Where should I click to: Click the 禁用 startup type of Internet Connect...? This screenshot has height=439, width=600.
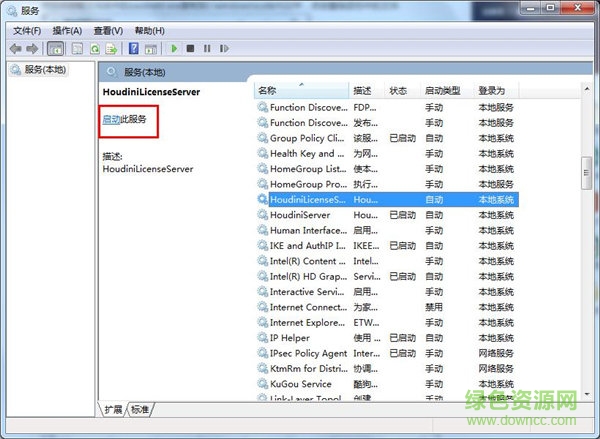[434, 307]
